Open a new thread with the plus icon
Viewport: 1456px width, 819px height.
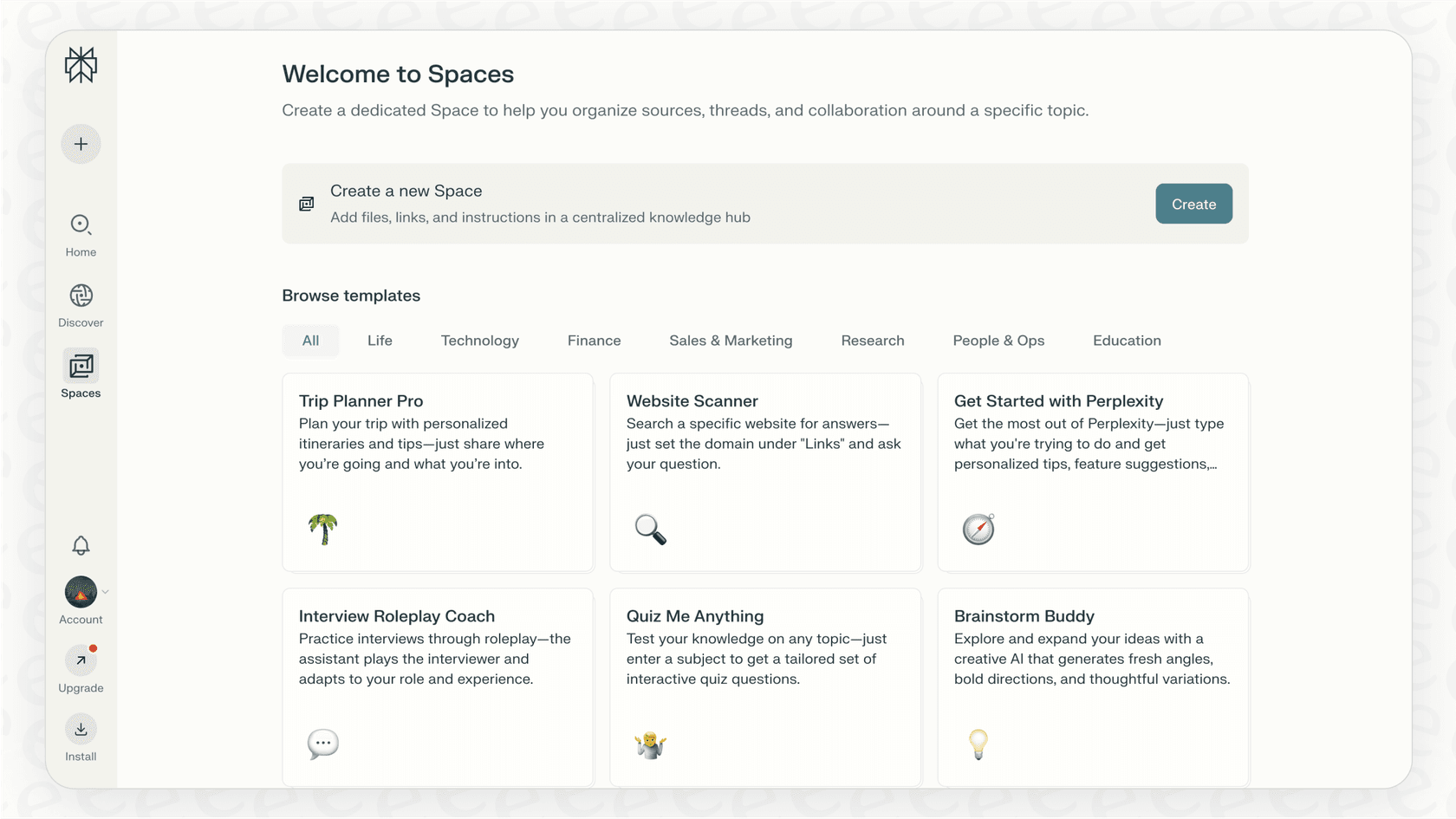coord(81,143)
